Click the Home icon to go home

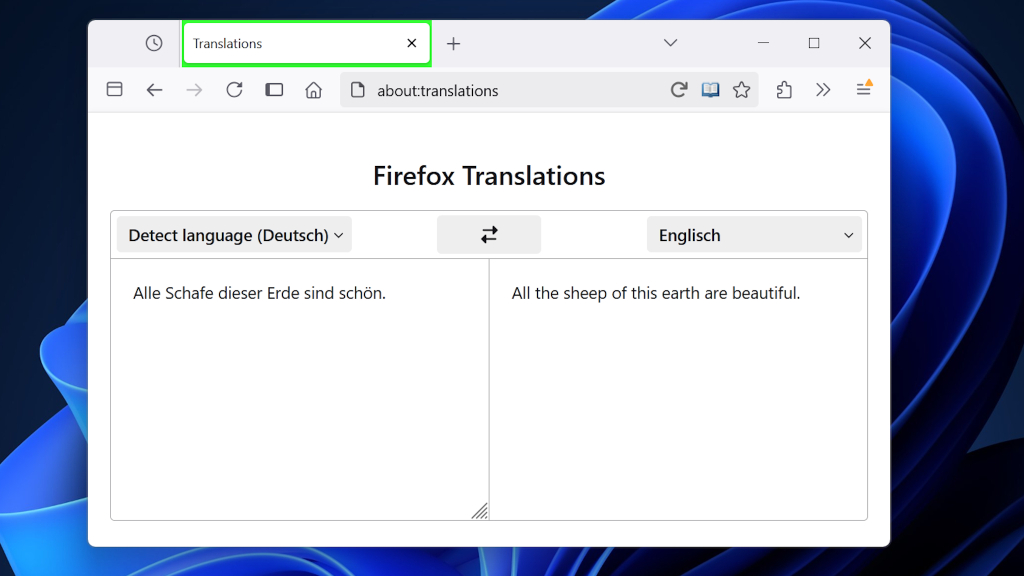pos(313,90)
